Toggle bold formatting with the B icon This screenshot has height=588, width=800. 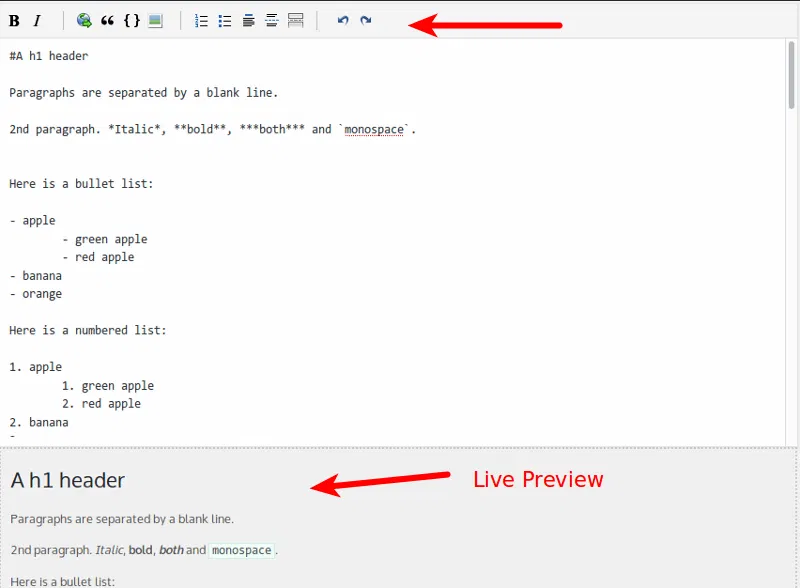(x=15, y=20)
